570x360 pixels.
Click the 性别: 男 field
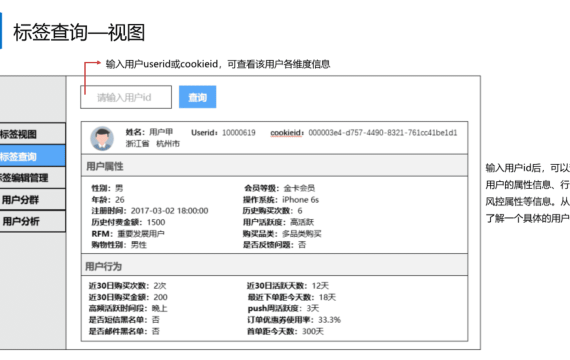coord(107,188)
